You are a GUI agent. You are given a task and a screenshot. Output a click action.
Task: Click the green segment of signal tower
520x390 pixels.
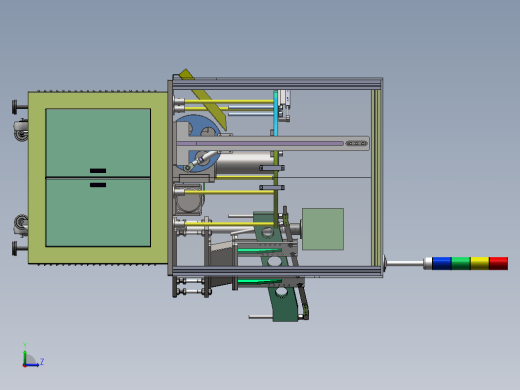[x=461, y=263]
